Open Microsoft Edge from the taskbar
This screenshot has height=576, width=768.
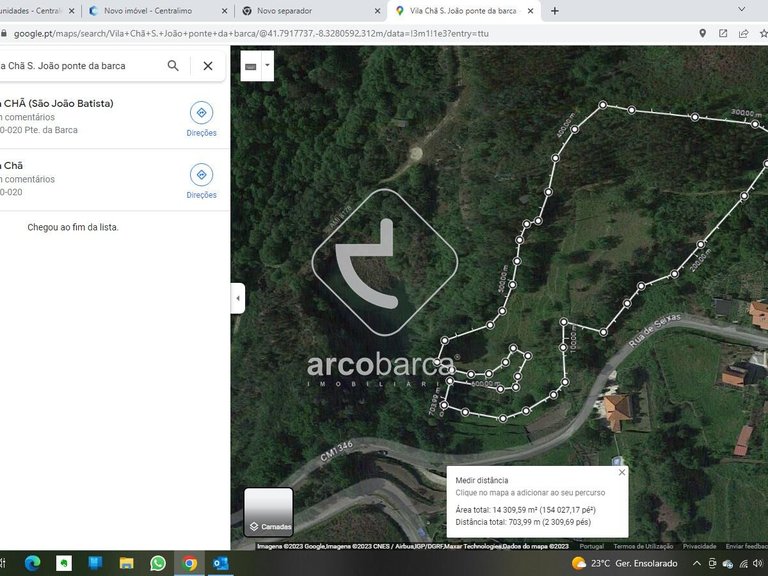click(32, 563)
